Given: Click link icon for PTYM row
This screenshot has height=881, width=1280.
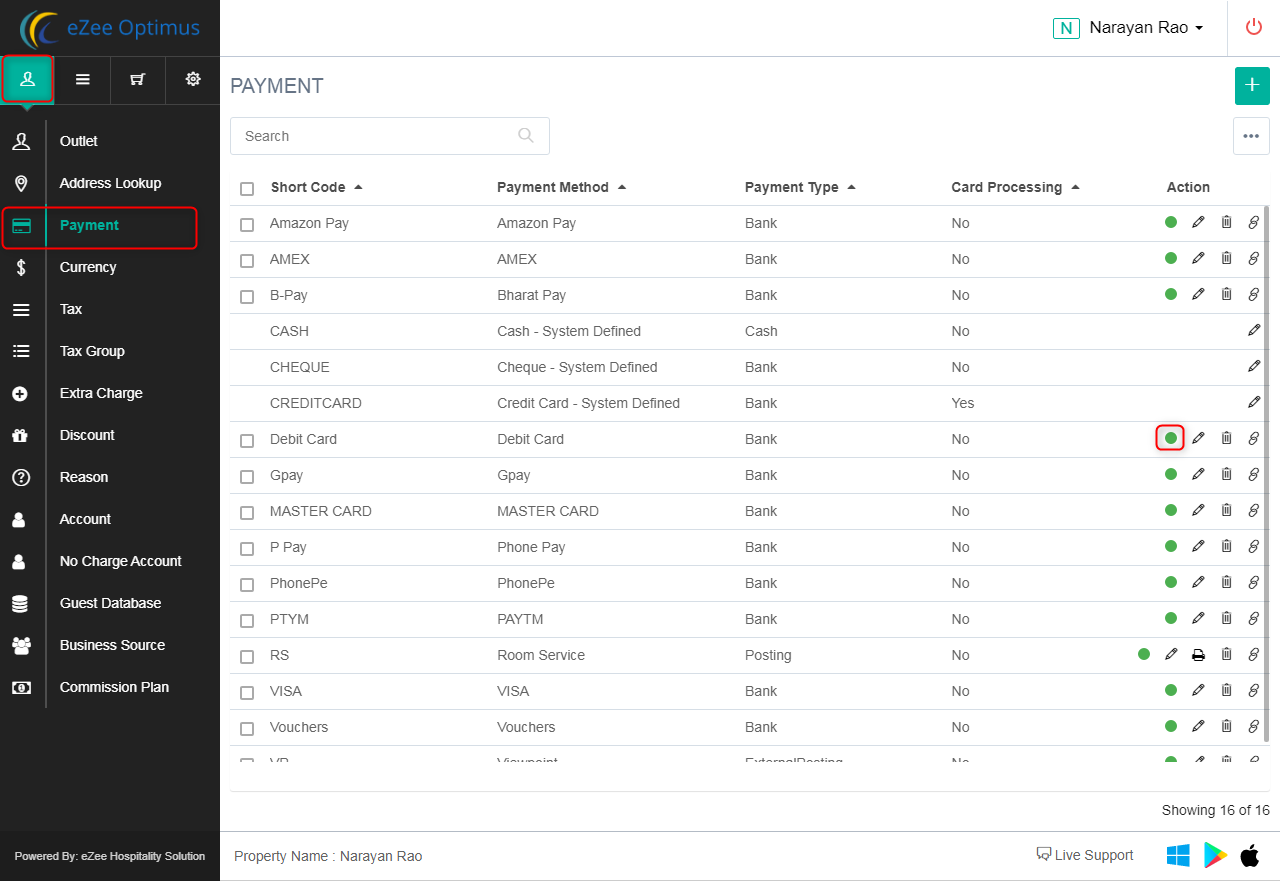Looking at the screenshot, I should pyautogui.click(x=1254, y=619).
